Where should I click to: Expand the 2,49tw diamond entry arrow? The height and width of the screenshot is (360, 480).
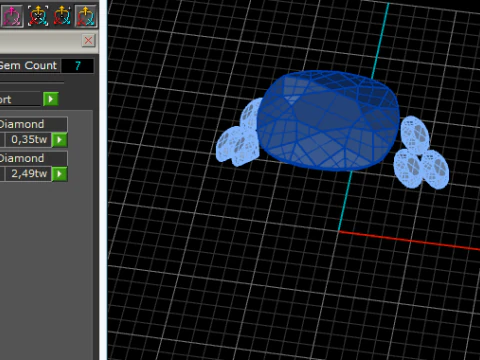tap(60, 174)
